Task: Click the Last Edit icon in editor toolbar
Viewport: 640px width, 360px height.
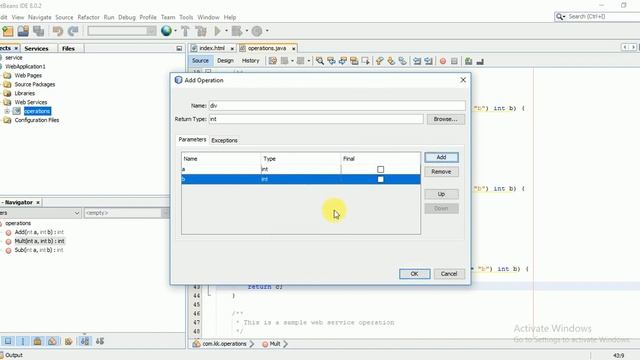Action: [x=273, y=61]
